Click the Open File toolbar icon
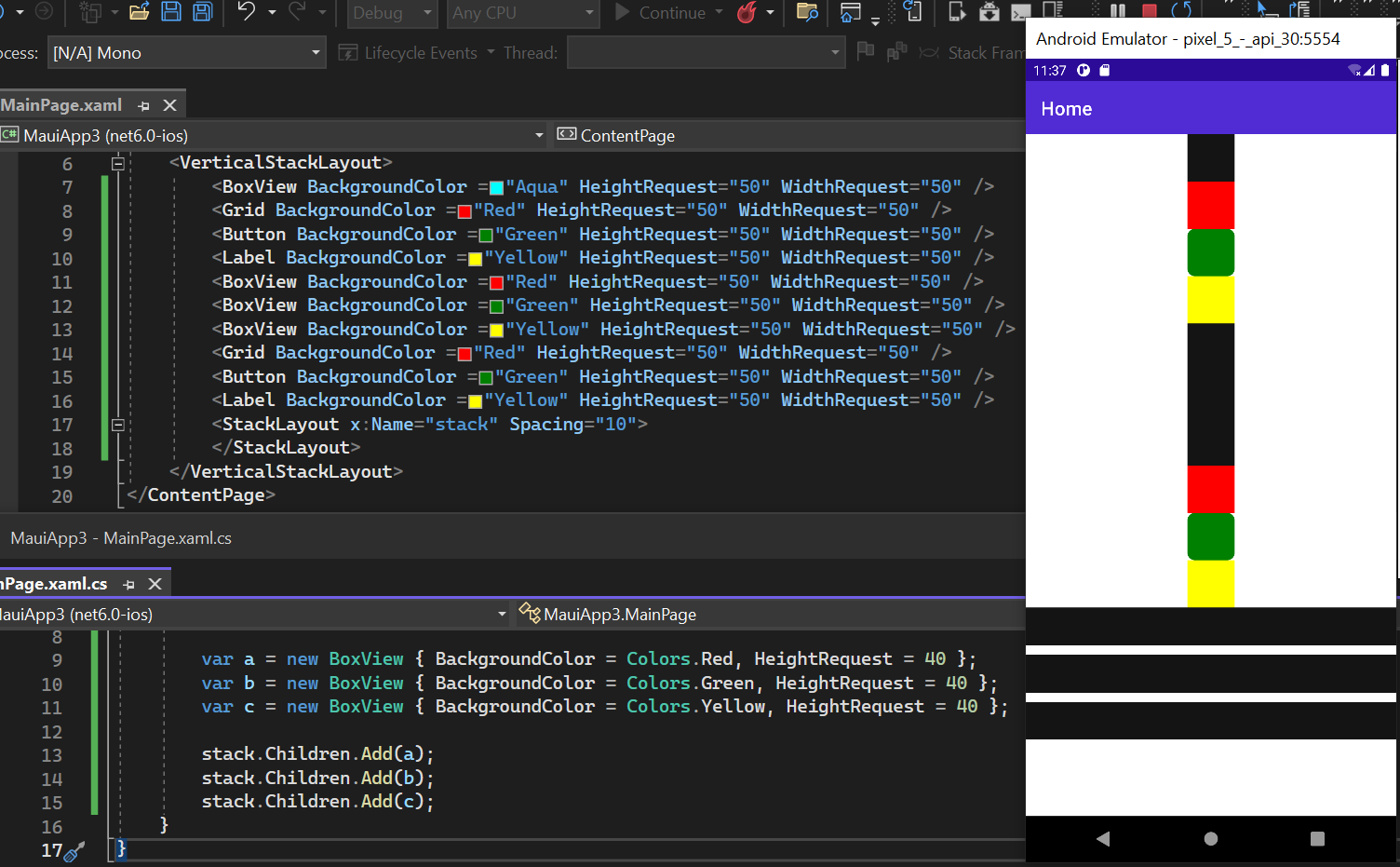Image resolution: width=1400 pixels, height=867 pixels. tap(140, 10)
